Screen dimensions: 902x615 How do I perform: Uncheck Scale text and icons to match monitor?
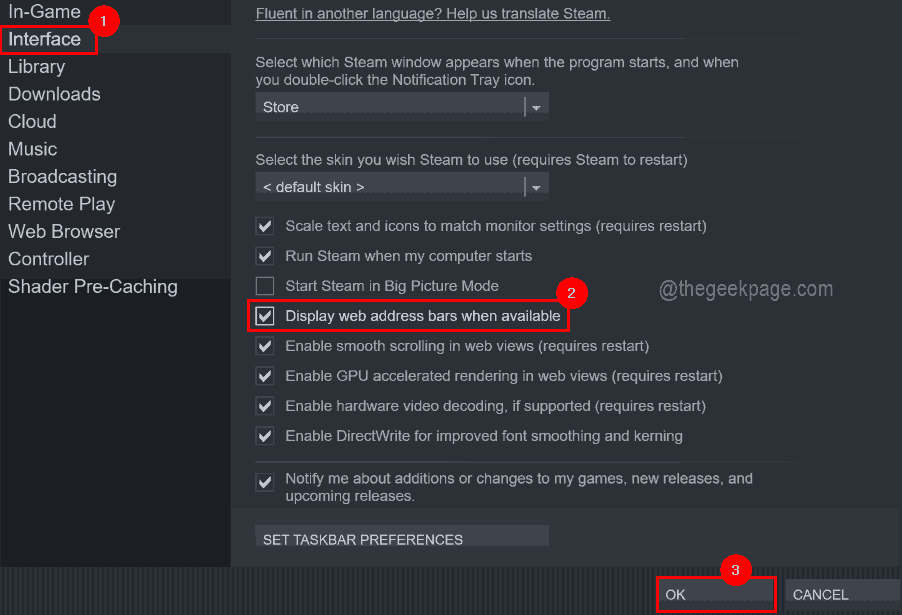pyautogui.click(x=265, y=226)
